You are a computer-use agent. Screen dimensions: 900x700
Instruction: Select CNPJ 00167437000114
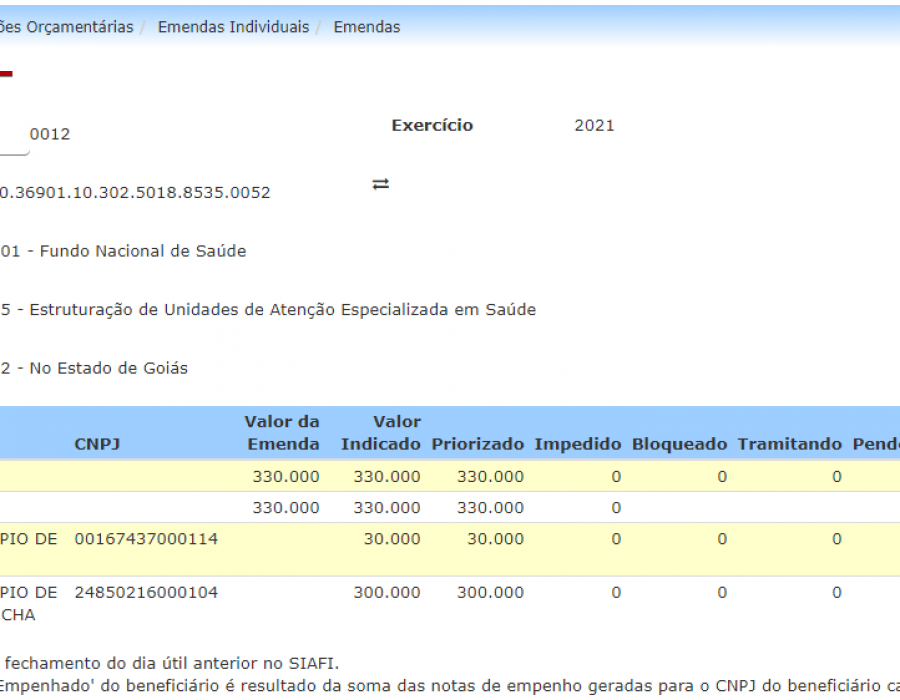(x=146, y=539)
